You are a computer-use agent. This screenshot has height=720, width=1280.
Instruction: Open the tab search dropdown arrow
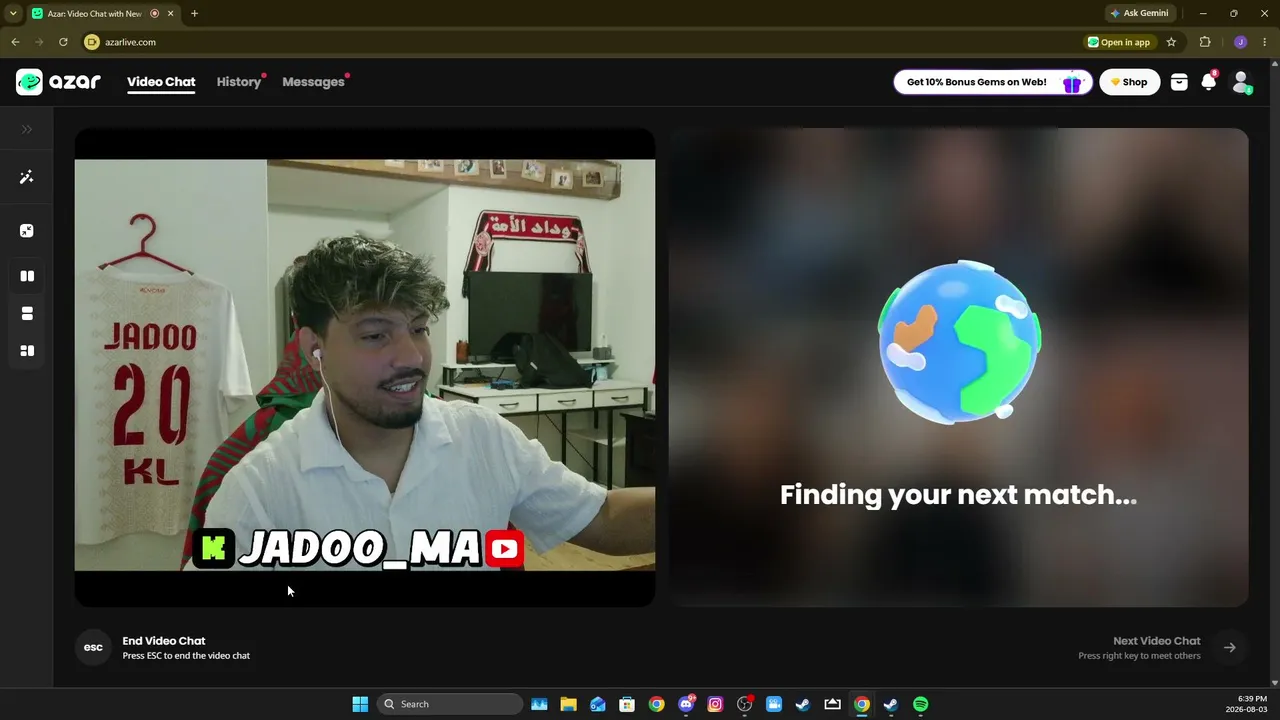(13, 13)
